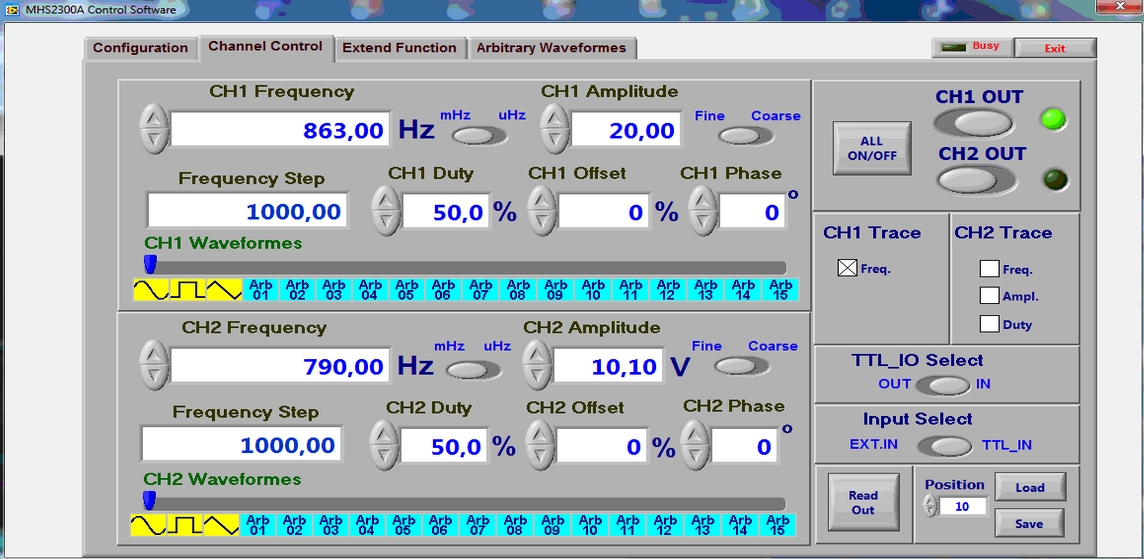The height and width of the screenshot is (559, 1144).
Task: Enable CH2 Trace Freq. checkbox
Action: (989, 269)
